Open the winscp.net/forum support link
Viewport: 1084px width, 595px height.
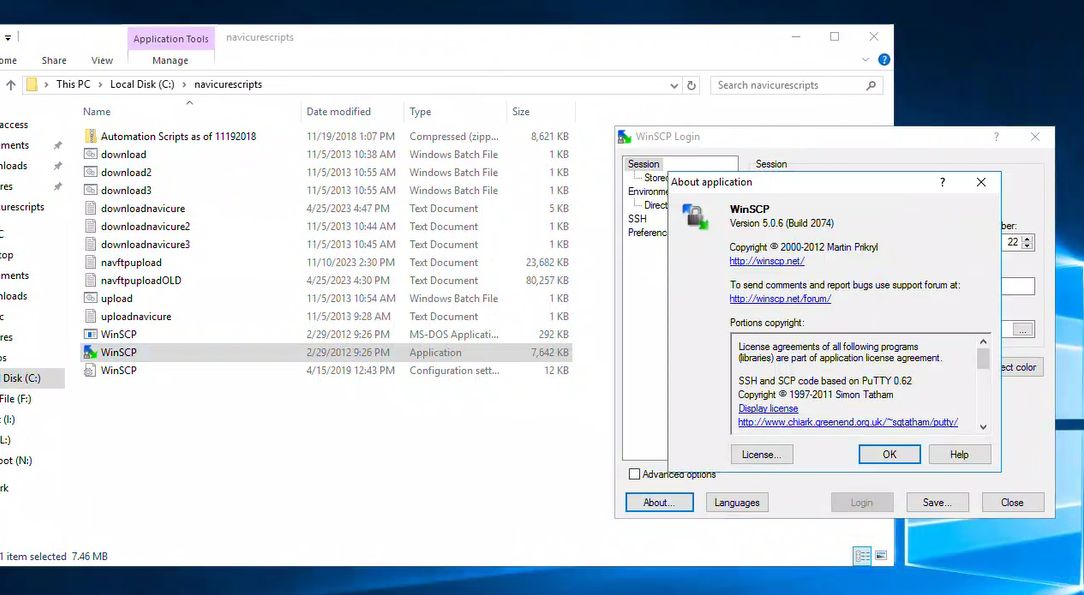[x=780, y=298]
